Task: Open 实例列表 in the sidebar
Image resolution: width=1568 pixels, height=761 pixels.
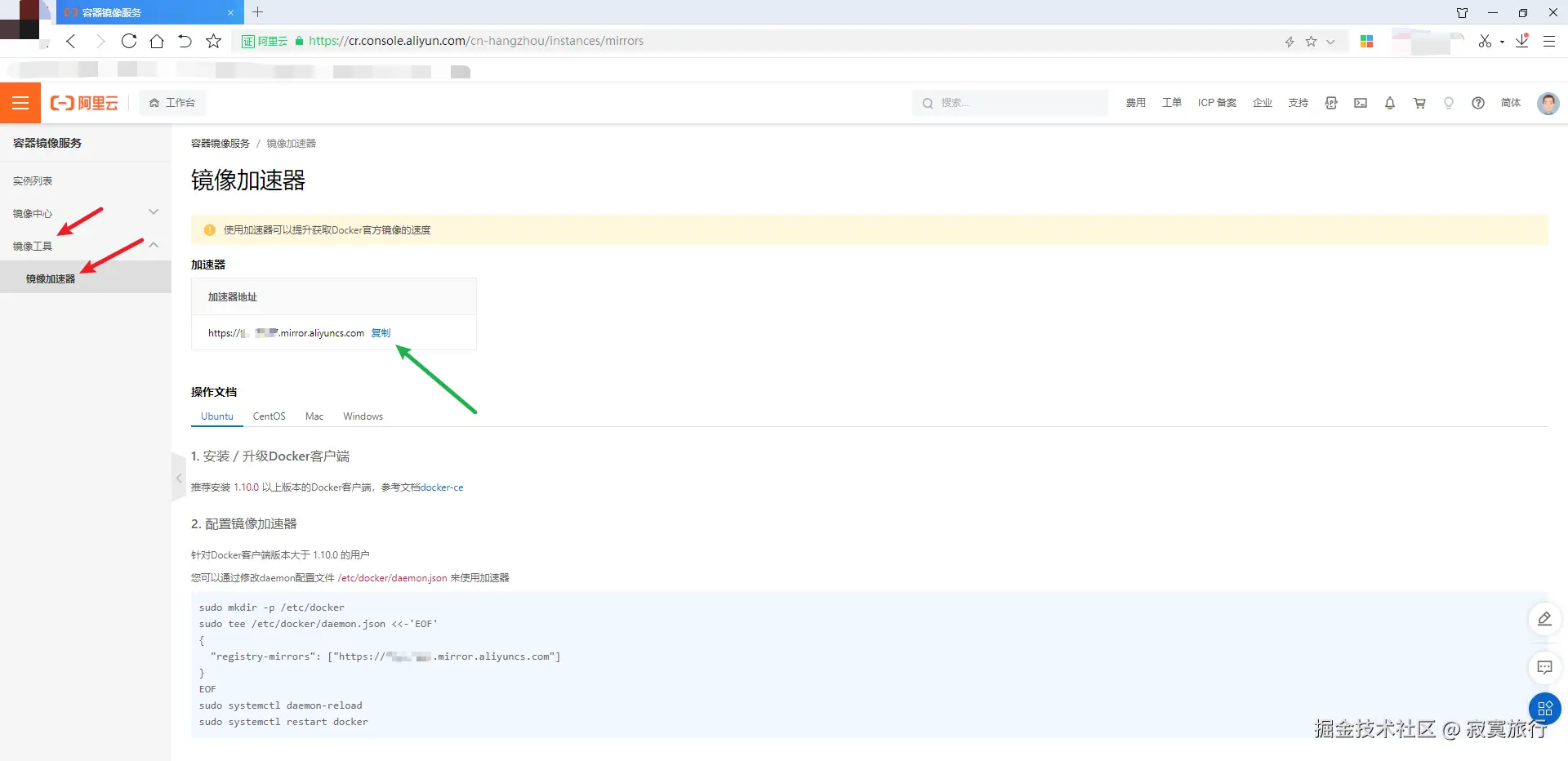Action: pos(33,180)
